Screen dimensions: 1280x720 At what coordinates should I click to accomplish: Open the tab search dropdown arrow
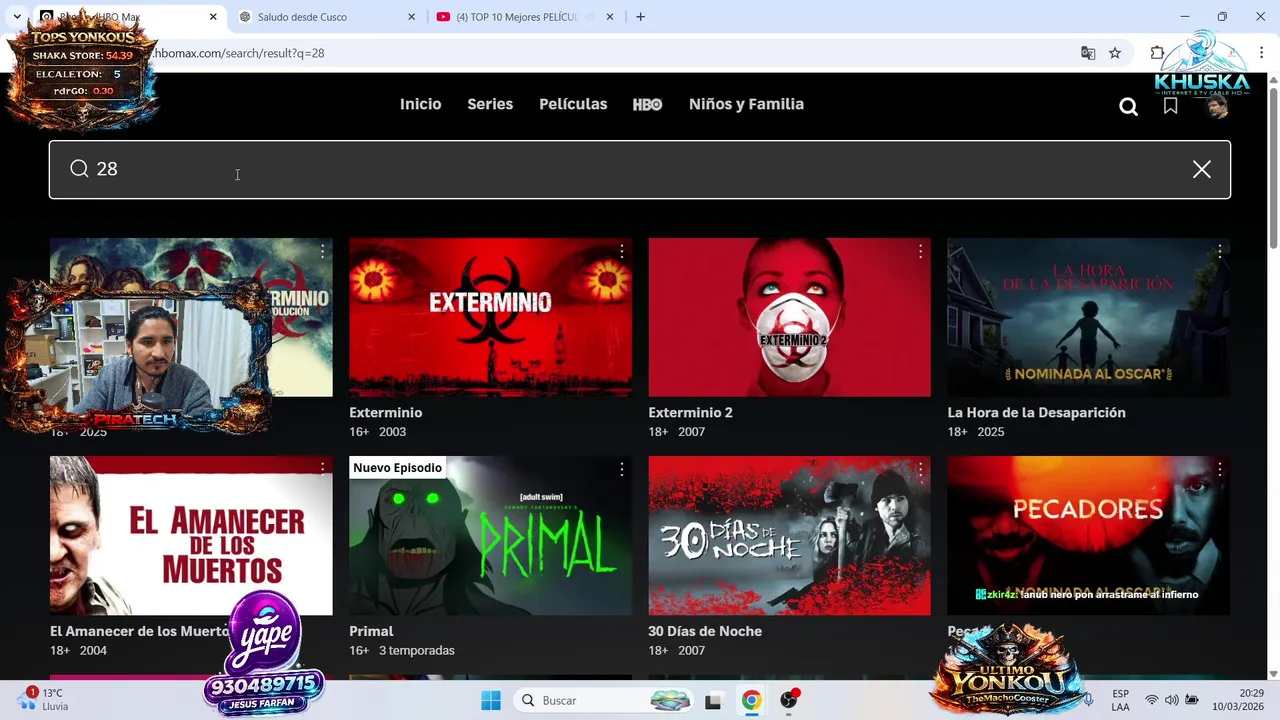coord(17,17)
